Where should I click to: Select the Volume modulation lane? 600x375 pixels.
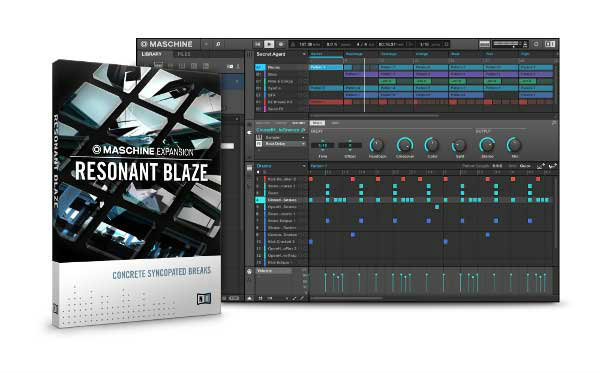(274, 271)
